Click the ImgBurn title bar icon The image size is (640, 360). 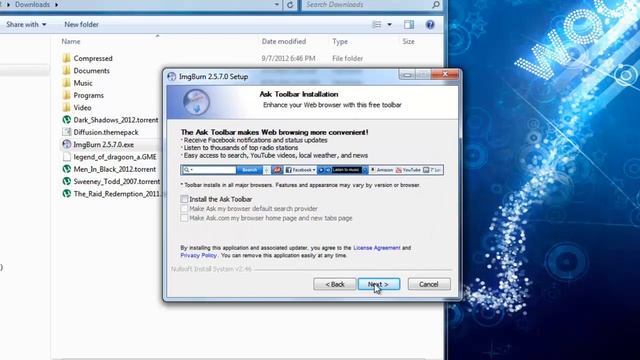(172, 76)
